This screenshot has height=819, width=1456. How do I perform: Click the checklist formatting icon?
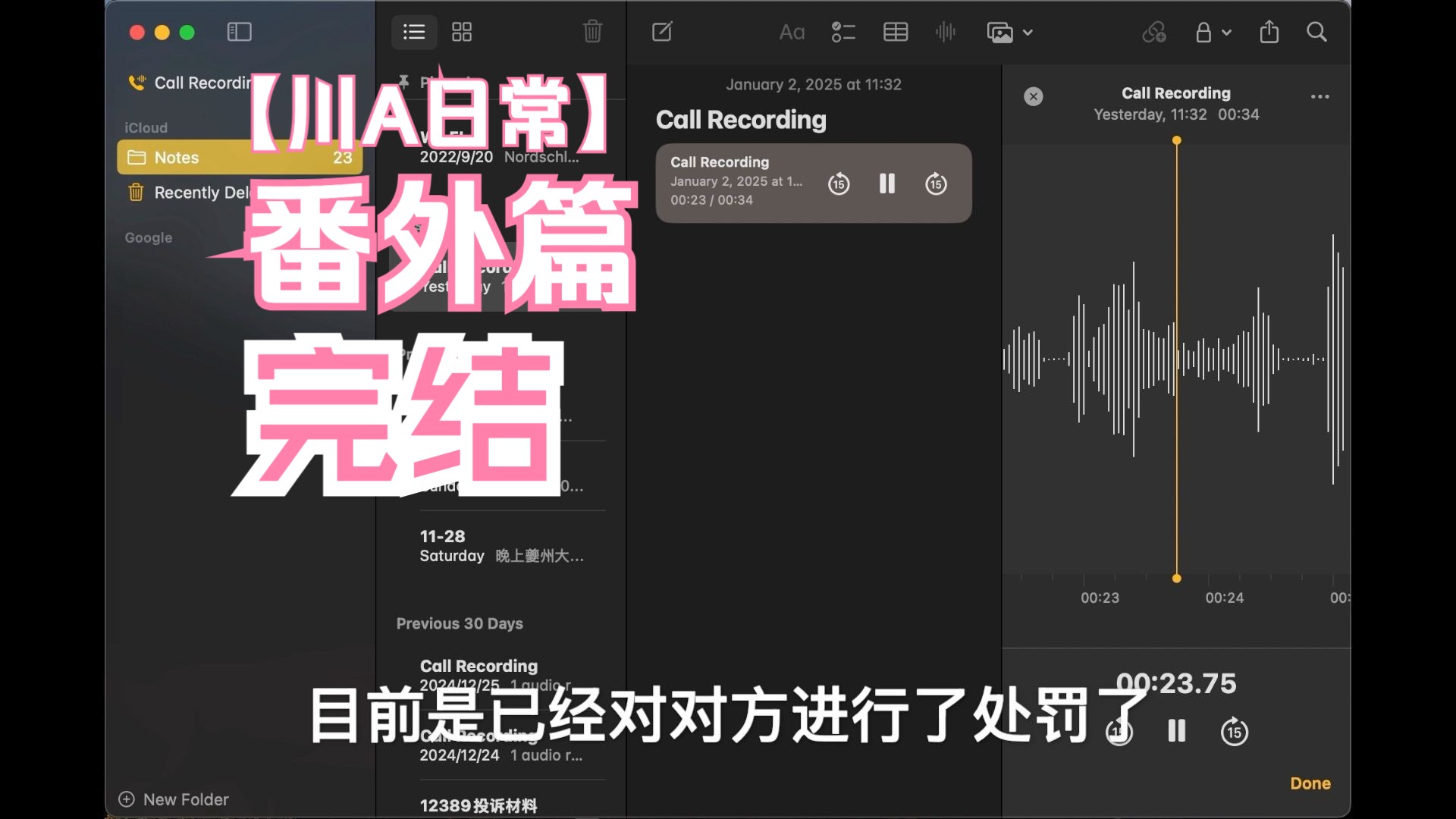(843, 32)
